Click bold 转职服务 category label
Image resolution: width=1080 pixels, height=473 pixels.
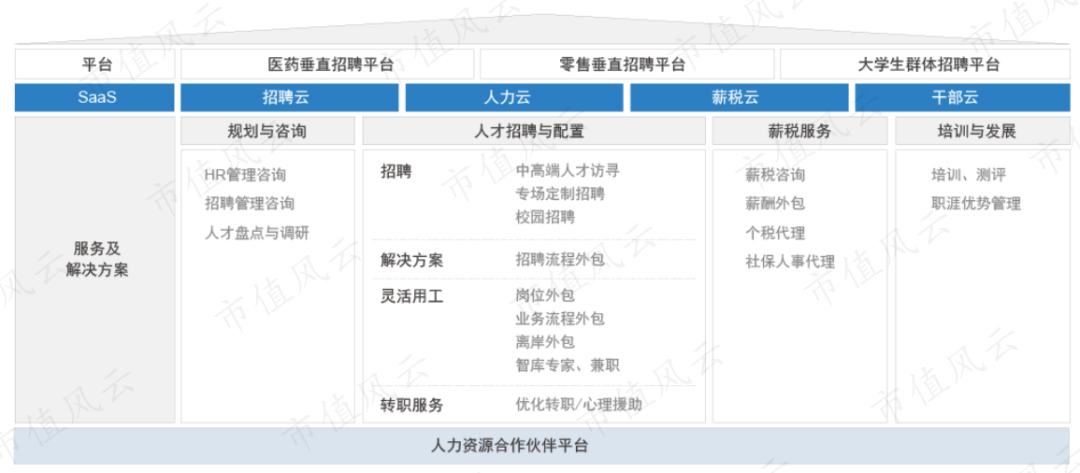[411, 406]
